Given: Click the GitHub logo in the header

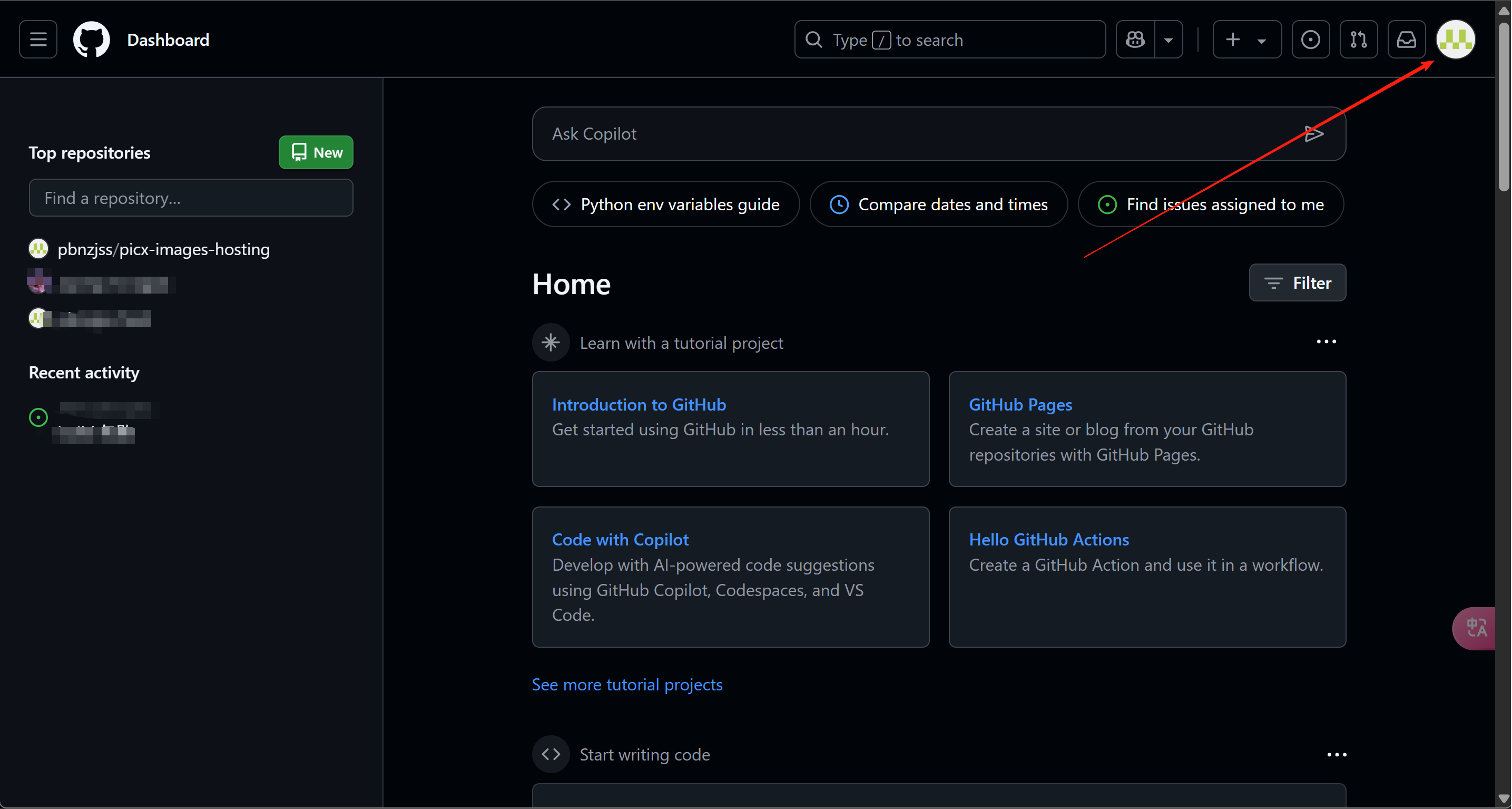Looking at the screenshot, I should [x=91, y=40].
